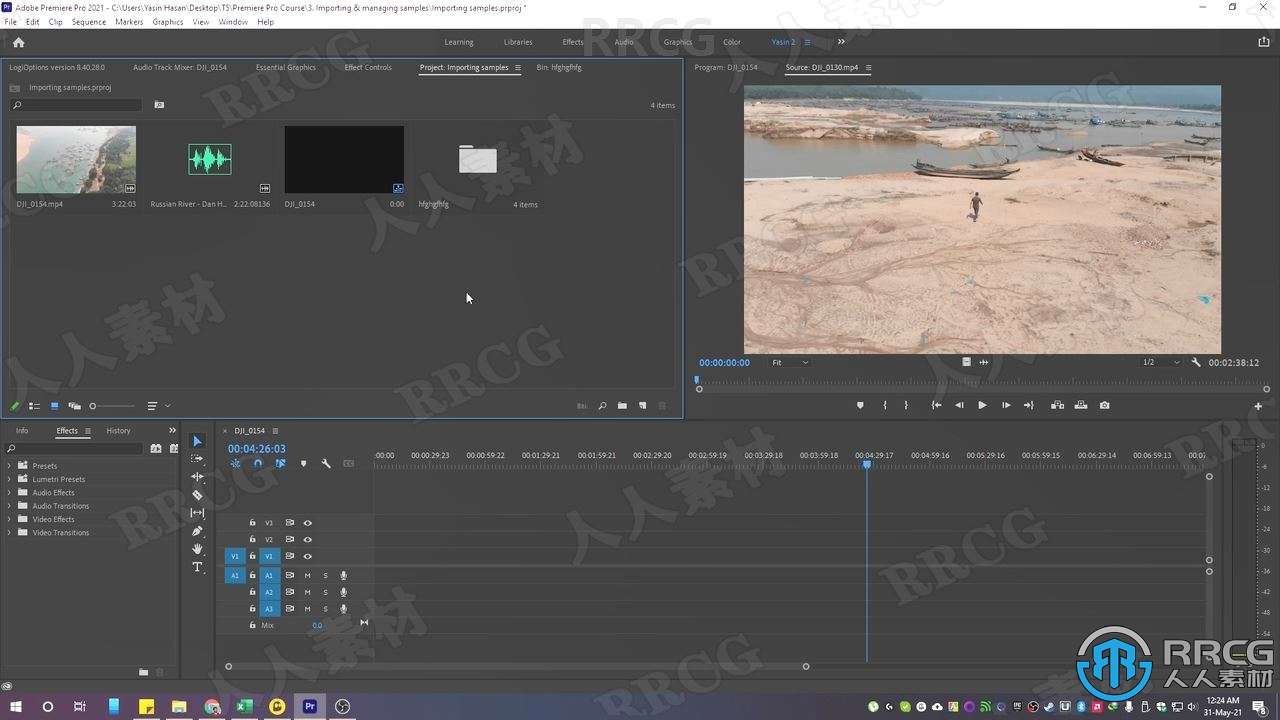Open the Markers menu
This screenshot has height=720, width=1280.
click(x=129, y=21)
